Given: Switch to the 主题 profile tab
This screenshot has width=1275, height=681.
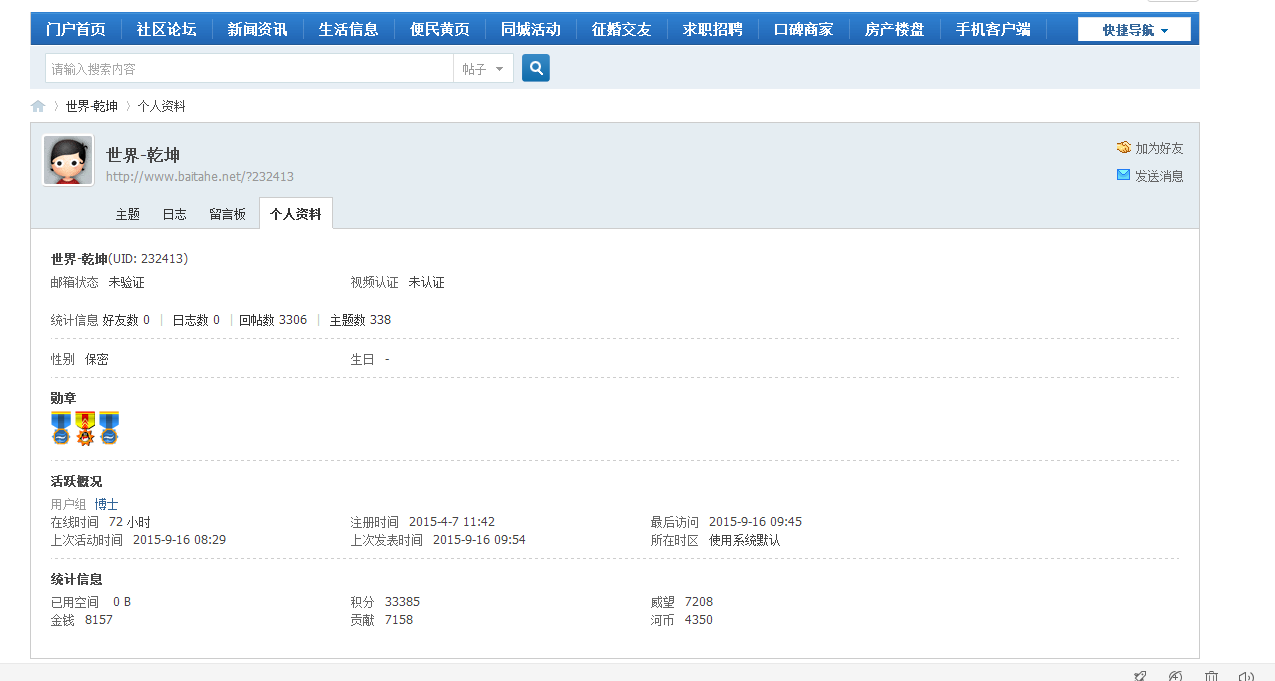Looking at the screenshot, I should (128, 214).
